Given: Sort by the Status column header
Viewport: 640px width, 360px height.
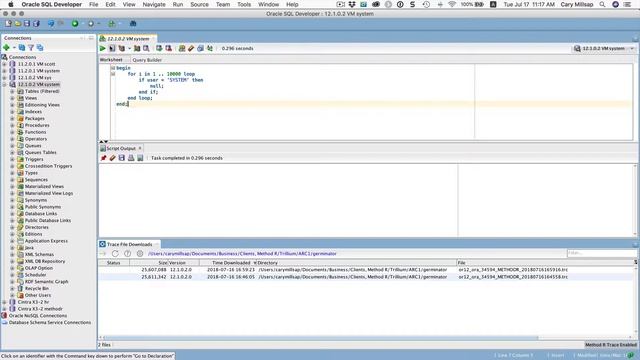Looking at the screenshot, I should pos(113,263).
